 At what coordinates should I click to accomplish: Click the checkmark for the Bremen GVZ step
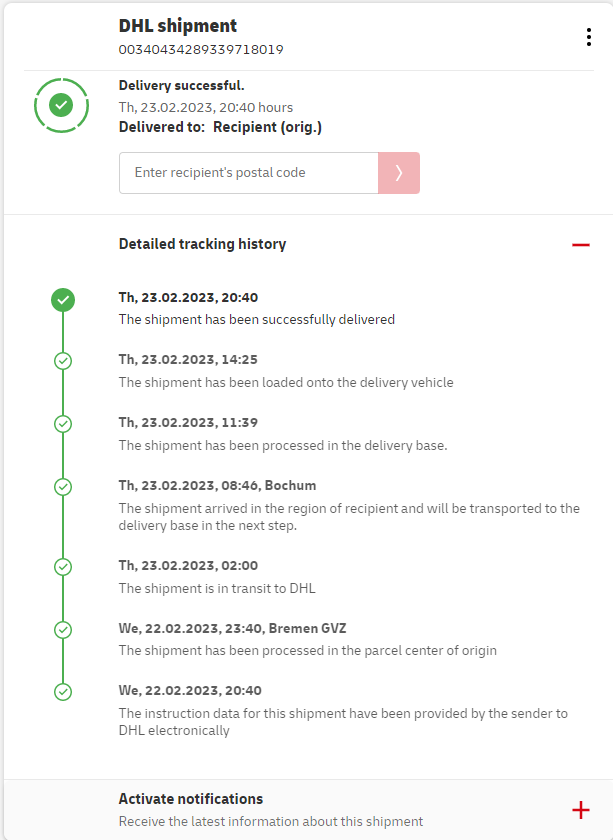click(63, 630)
